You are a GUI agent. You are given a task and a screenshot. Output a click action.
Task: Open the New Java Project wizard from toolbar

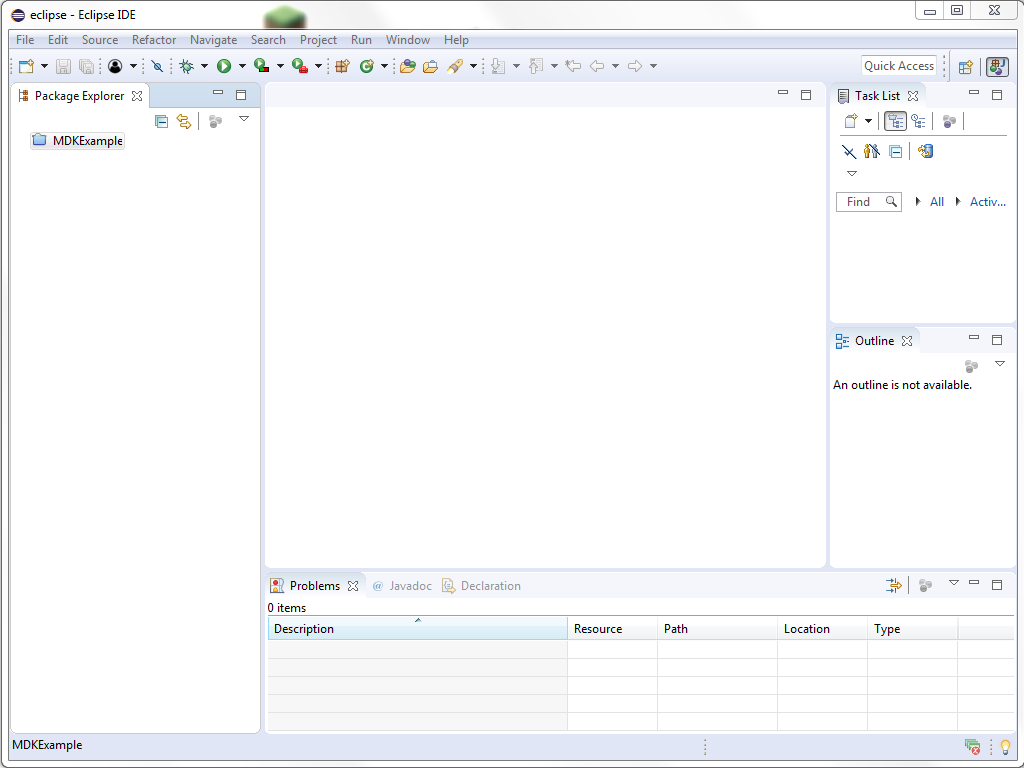click(342, 65)
